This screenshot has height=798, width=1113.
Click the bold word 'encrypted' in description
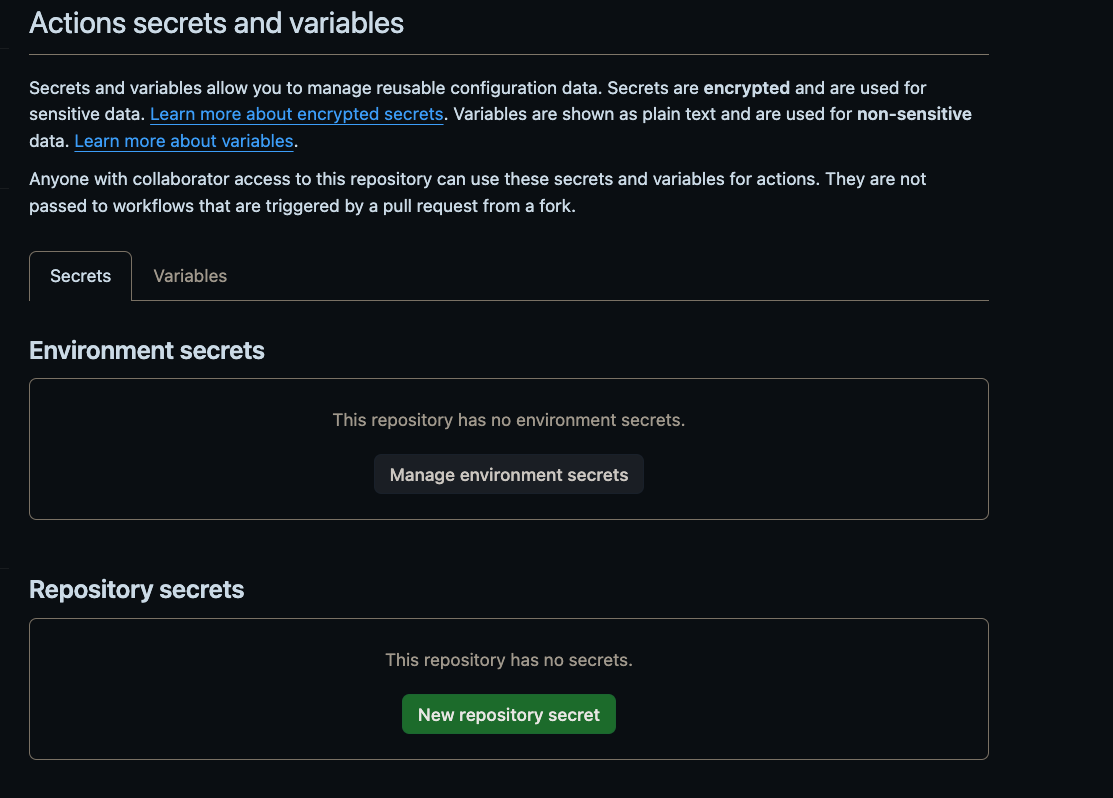746,88
